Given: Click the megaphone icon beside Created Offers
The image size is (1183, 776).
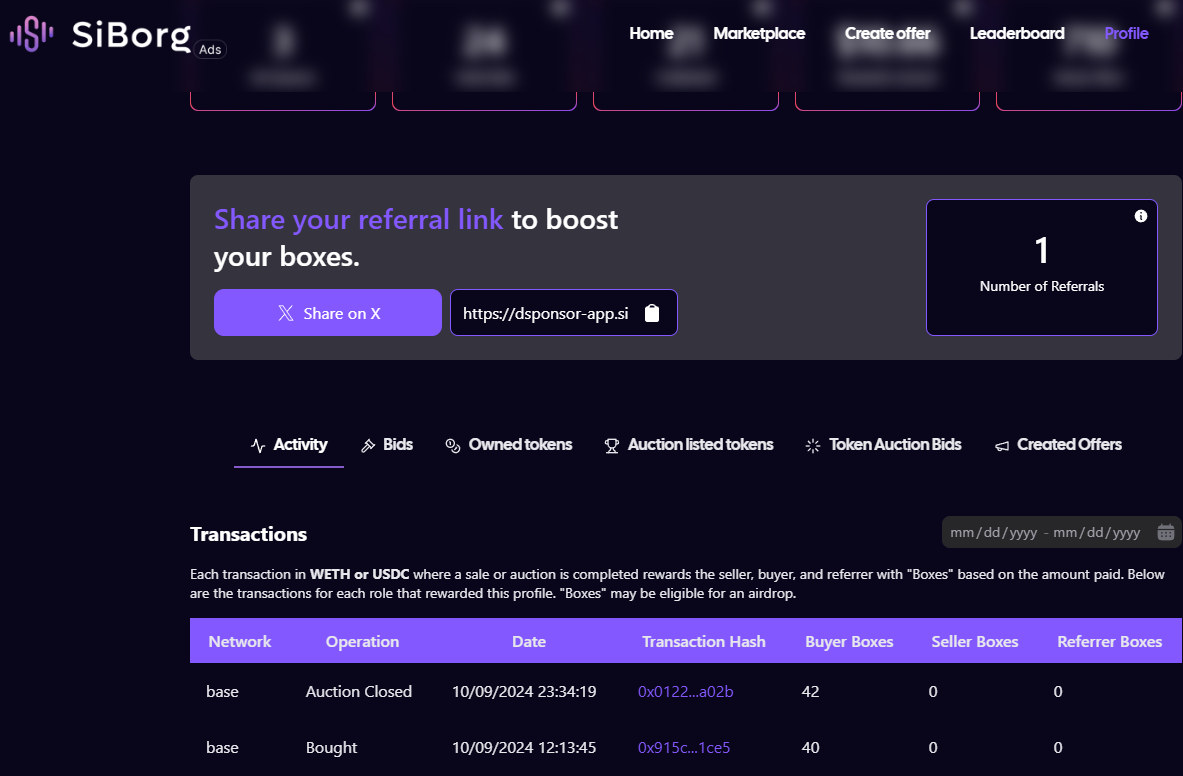Looking at the screenshot, I should (1001, 445).
